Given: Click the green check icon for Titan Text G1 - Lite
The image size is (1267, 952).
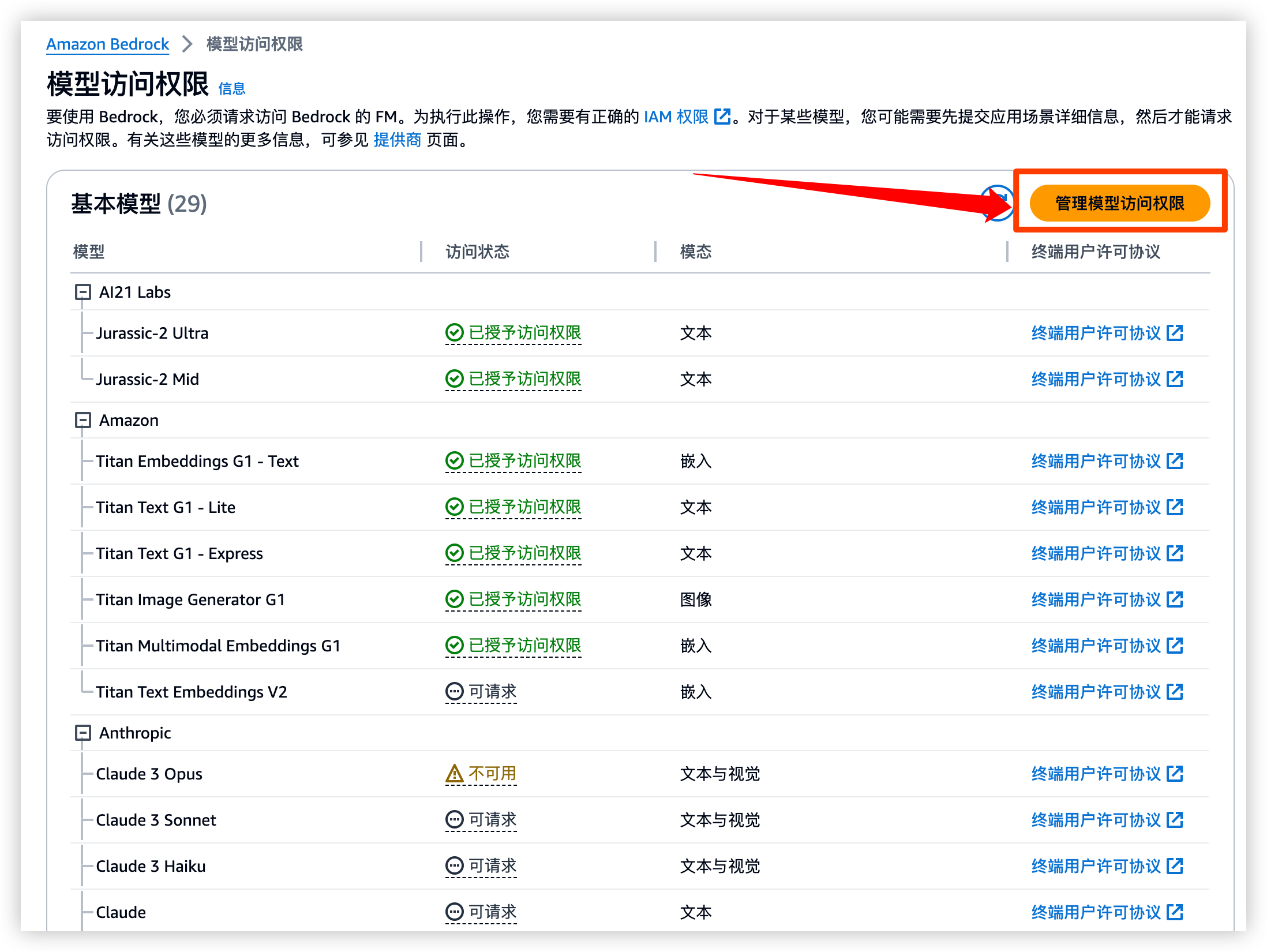Looking at the screenshot, I should coord(455,507).
